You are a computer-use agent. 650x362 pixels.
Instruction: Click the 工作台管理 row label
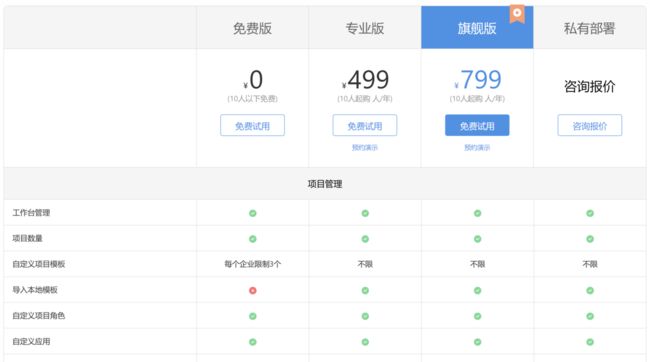coord(31,213)
